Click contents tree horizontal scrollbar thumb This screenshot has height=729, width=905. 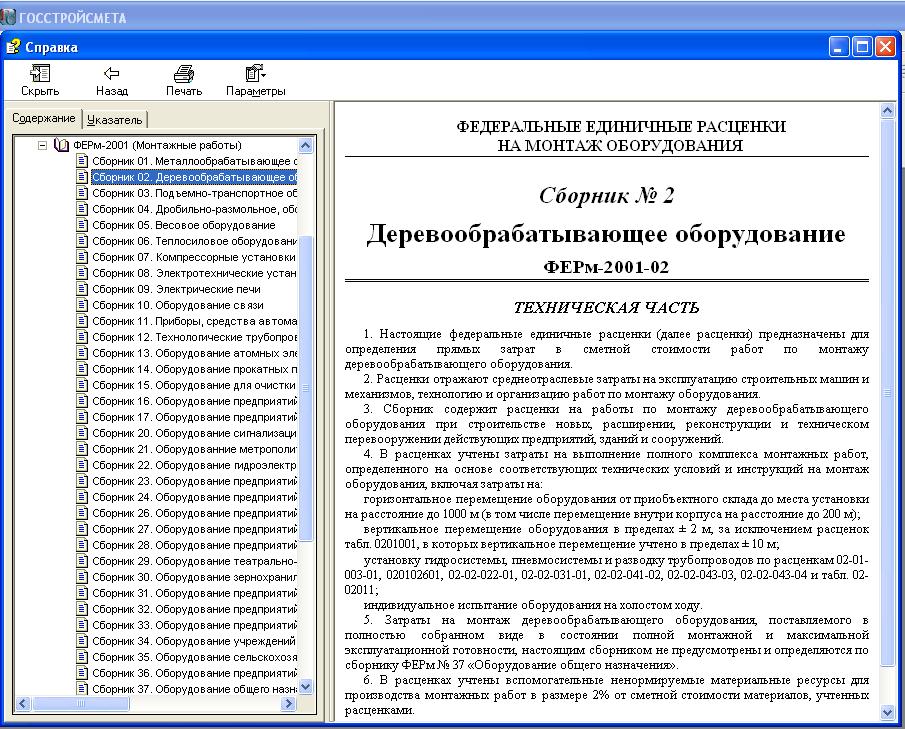tap(81, 704)
